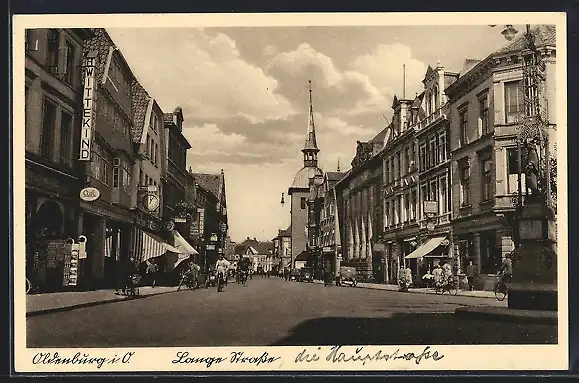Click the vertical WITTEKIND sign

86,109
